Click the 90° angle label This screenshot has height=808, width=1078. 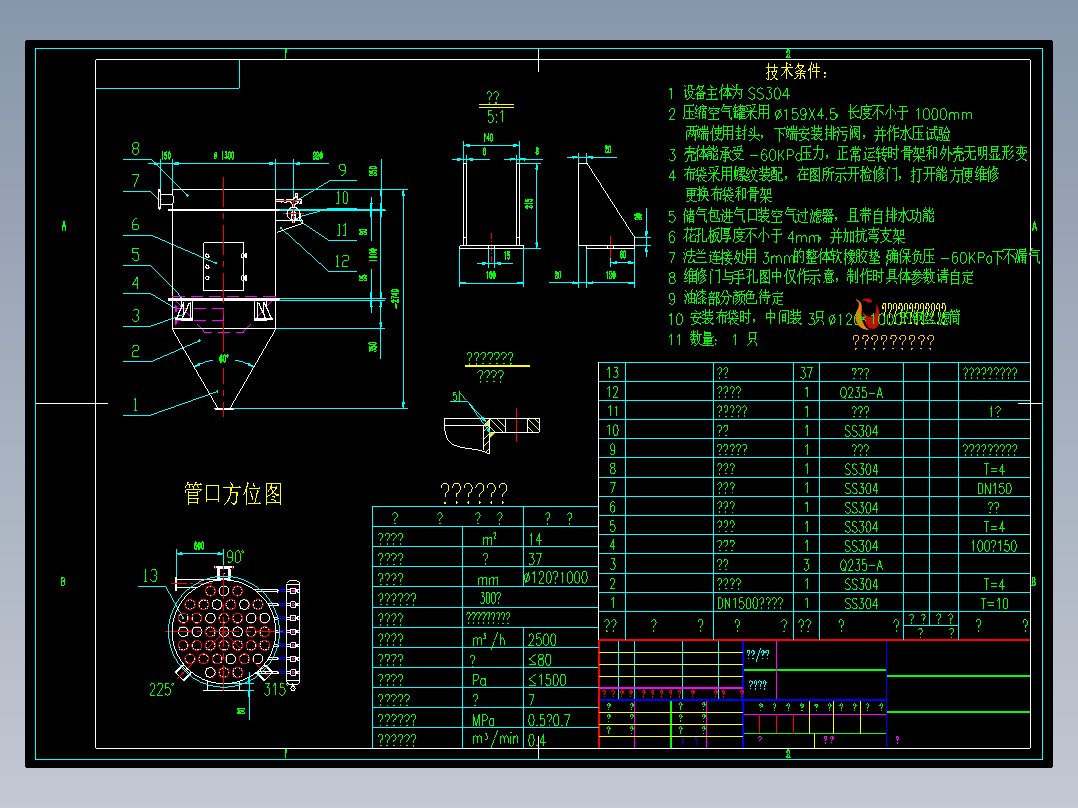tap(235, 557)
